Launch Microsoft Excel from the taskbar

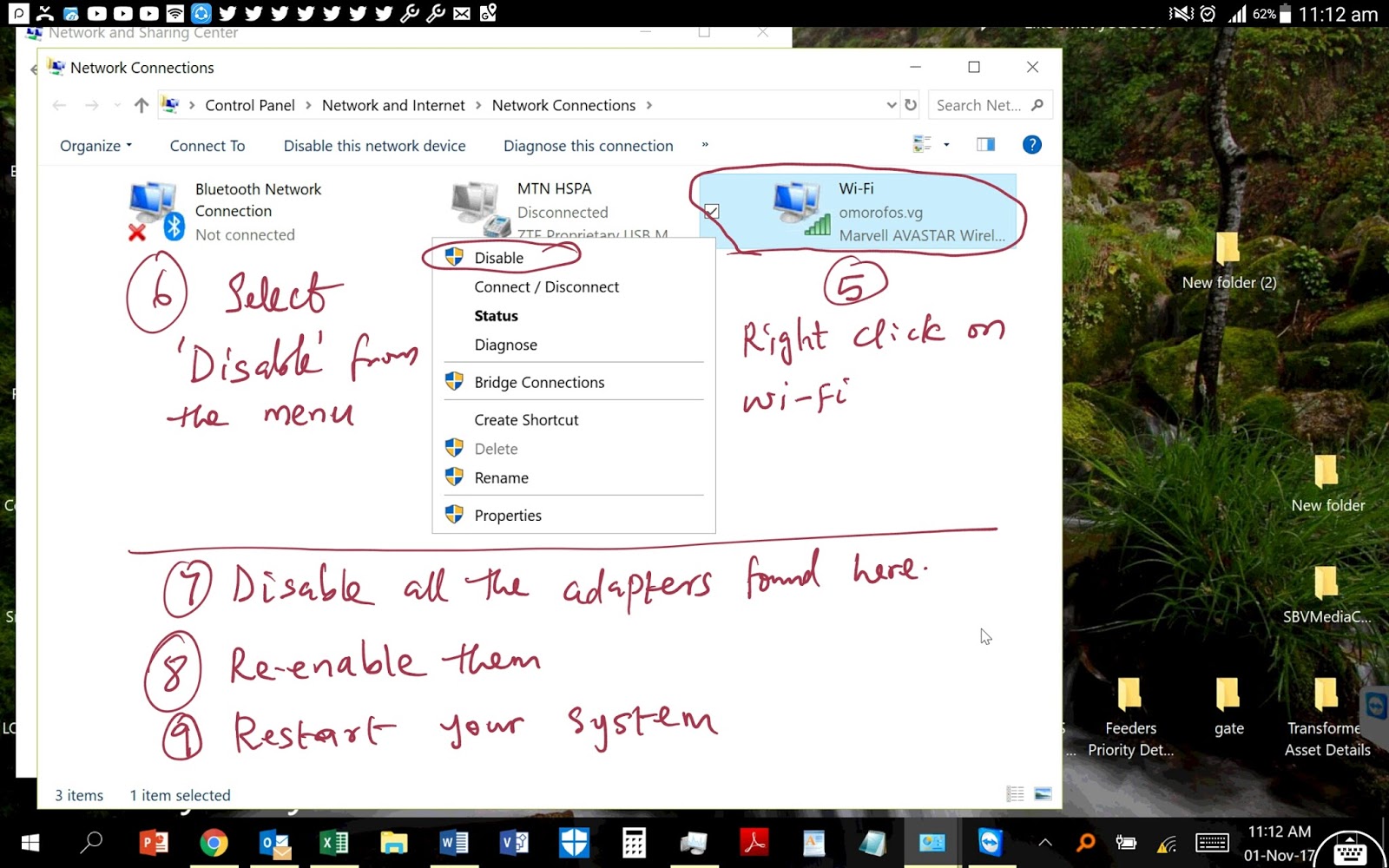[333, 842]
